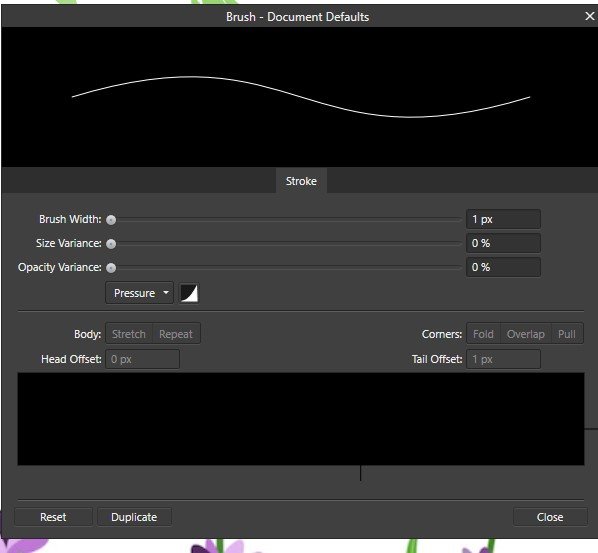
Task: Switch to the Stroke tab
Action: pyautogui.click(x=301, y=181)
